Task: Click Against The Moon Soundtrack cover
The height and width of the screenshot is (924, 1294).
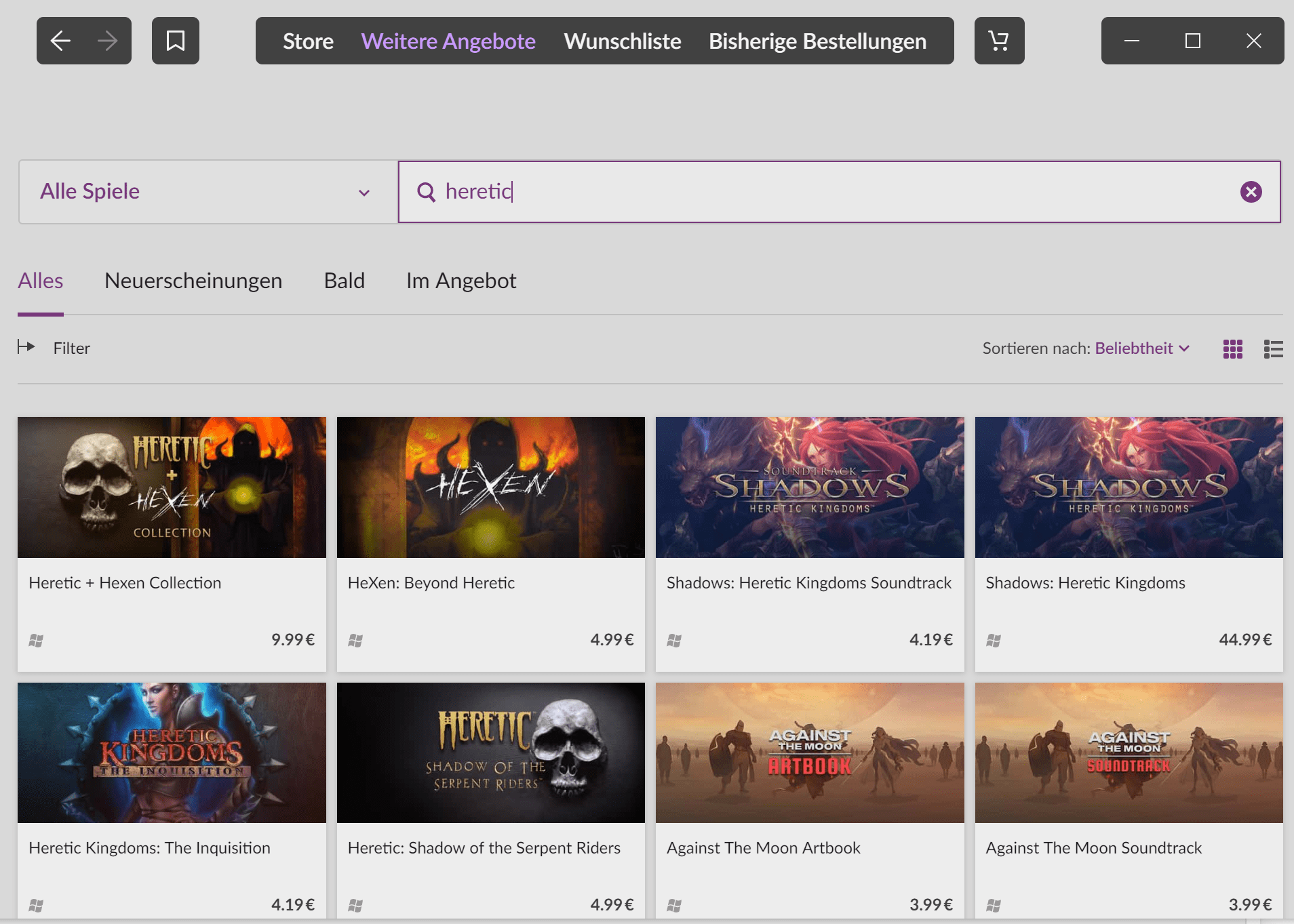Action: (x=1129, y=752)
